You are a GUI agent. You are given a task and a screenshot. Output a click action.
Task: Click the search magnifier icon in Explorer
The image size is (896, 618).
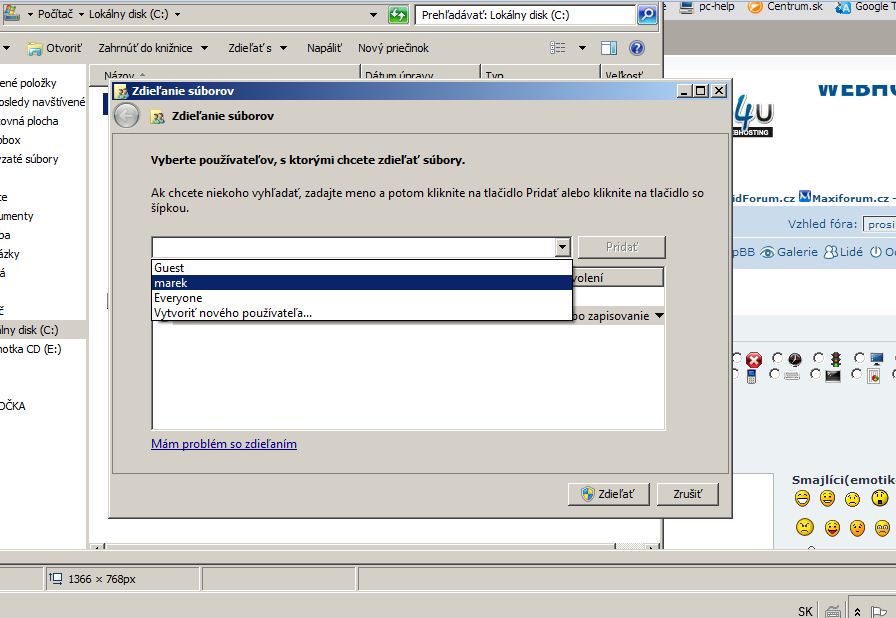tap(647, 15)
